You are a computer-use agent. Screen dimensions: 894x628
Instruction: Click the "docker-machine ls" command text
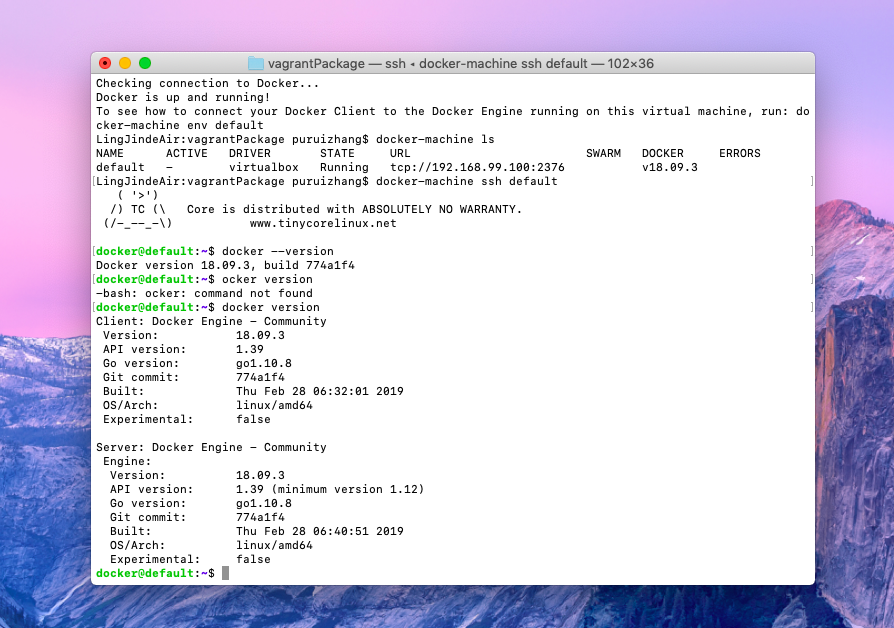pos(435,139)
